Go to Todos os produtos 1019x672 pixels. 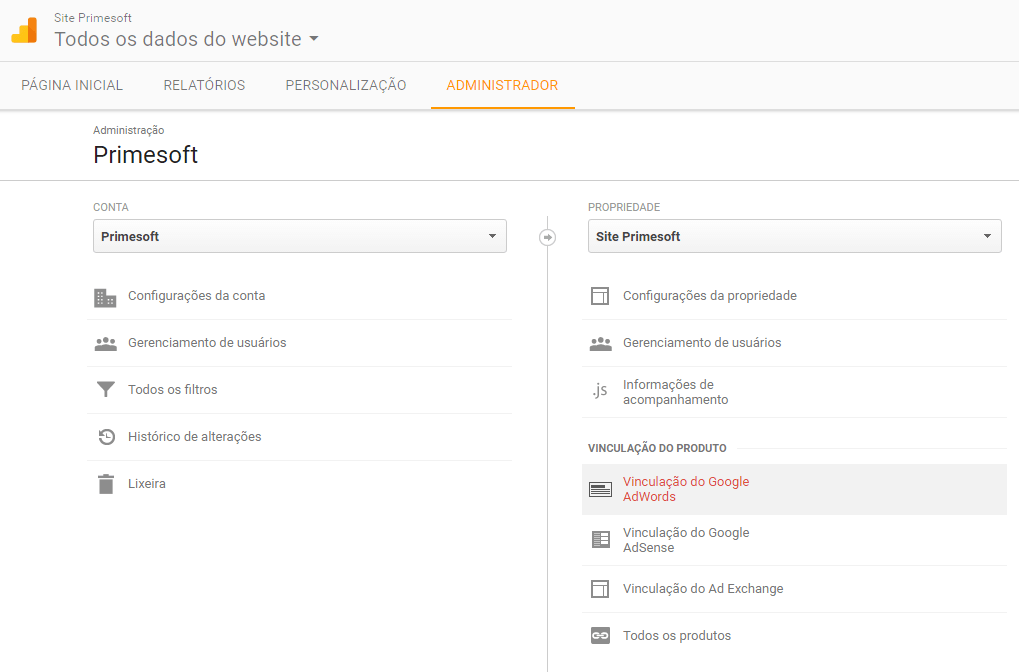click(677, 635)
